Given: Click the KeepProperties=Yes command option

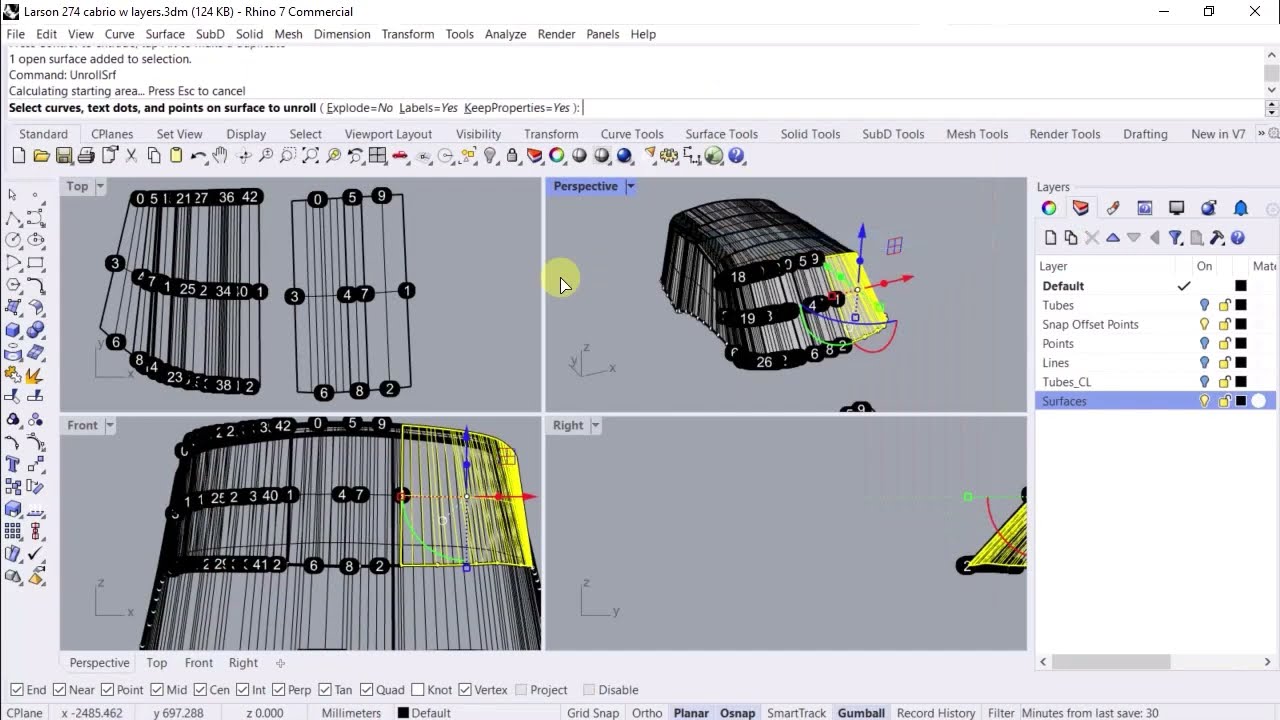Looking at the screenshot, I should tap(517, 108).
